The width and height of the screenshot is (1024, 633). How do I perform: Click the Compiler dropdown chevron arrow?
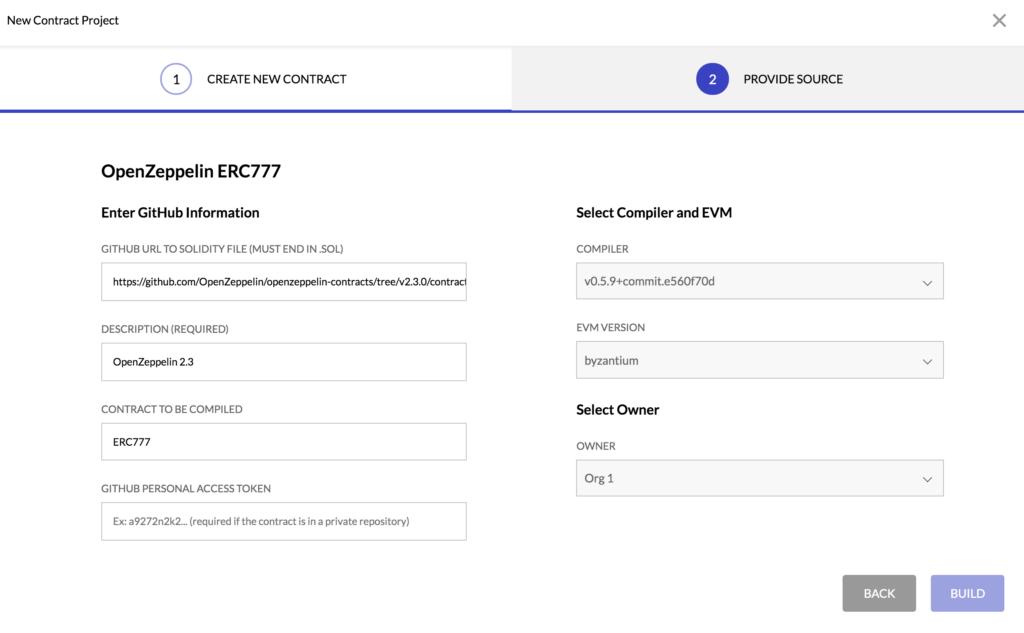[927, 283]
